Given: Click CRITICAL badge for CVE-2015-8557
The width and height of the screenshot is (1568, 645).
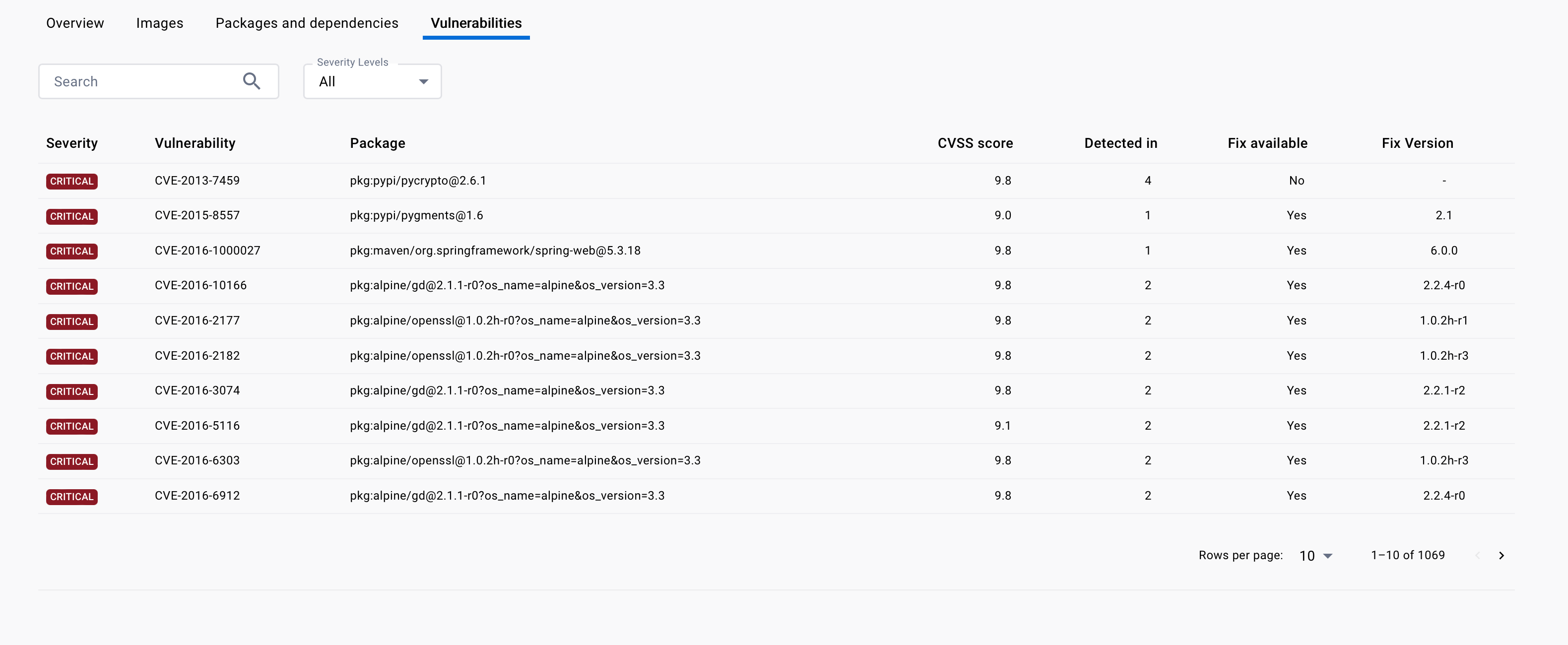Looking at the screenshot, I should point(72,217).
